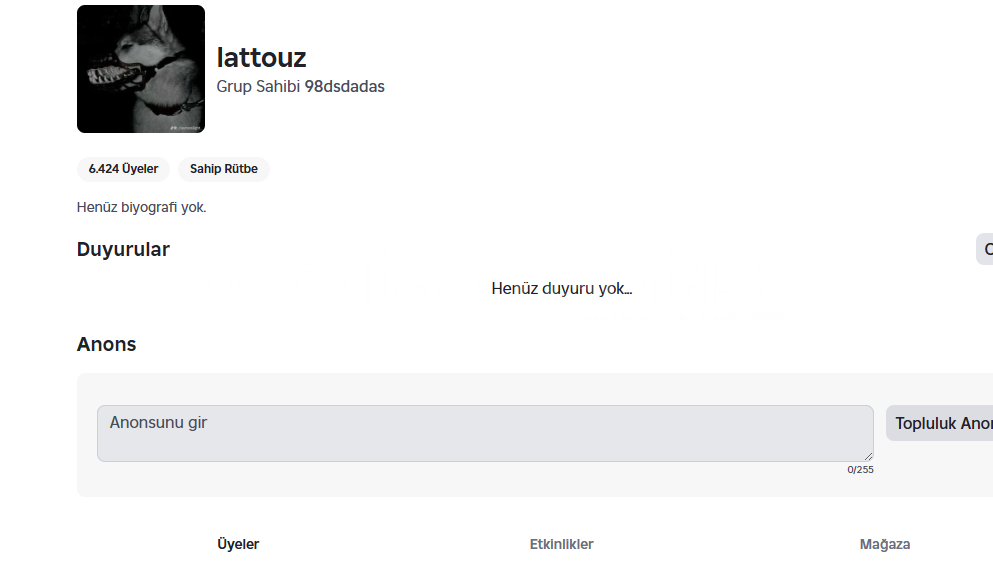Click the Anons section heading
The image size is (993, 566).
point(106,344)
